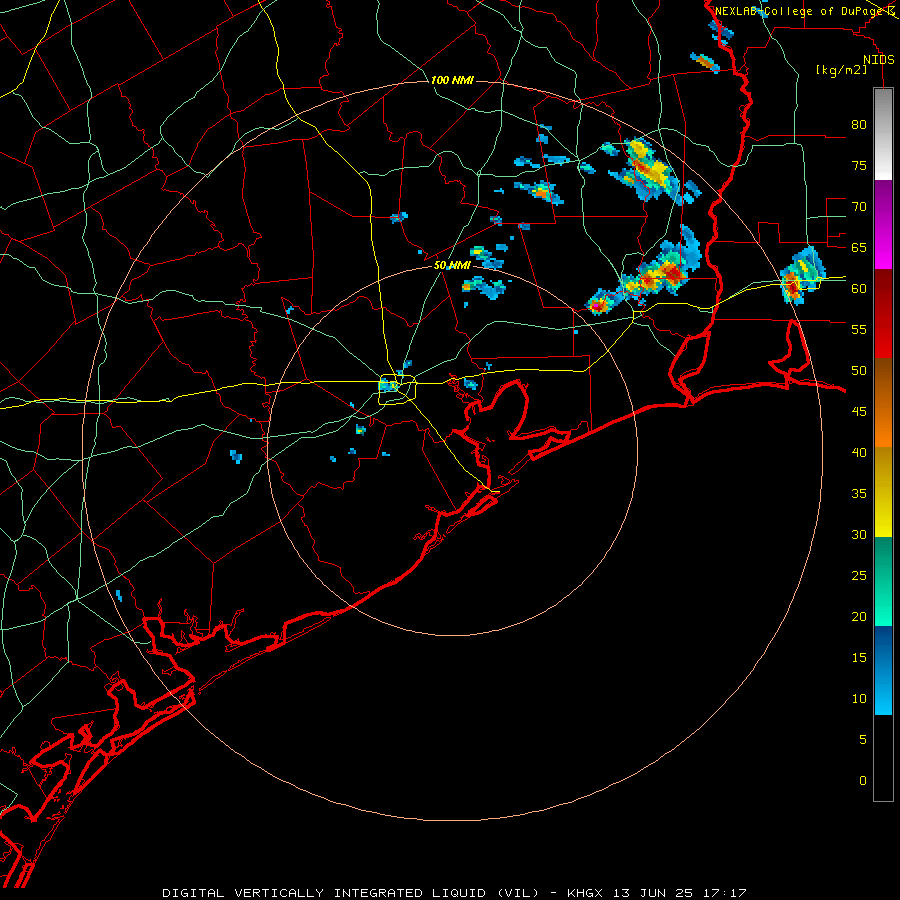The image size is (900, 900).
Task: Pick the magenta-purple segment of the color bar
Action: 883,224
